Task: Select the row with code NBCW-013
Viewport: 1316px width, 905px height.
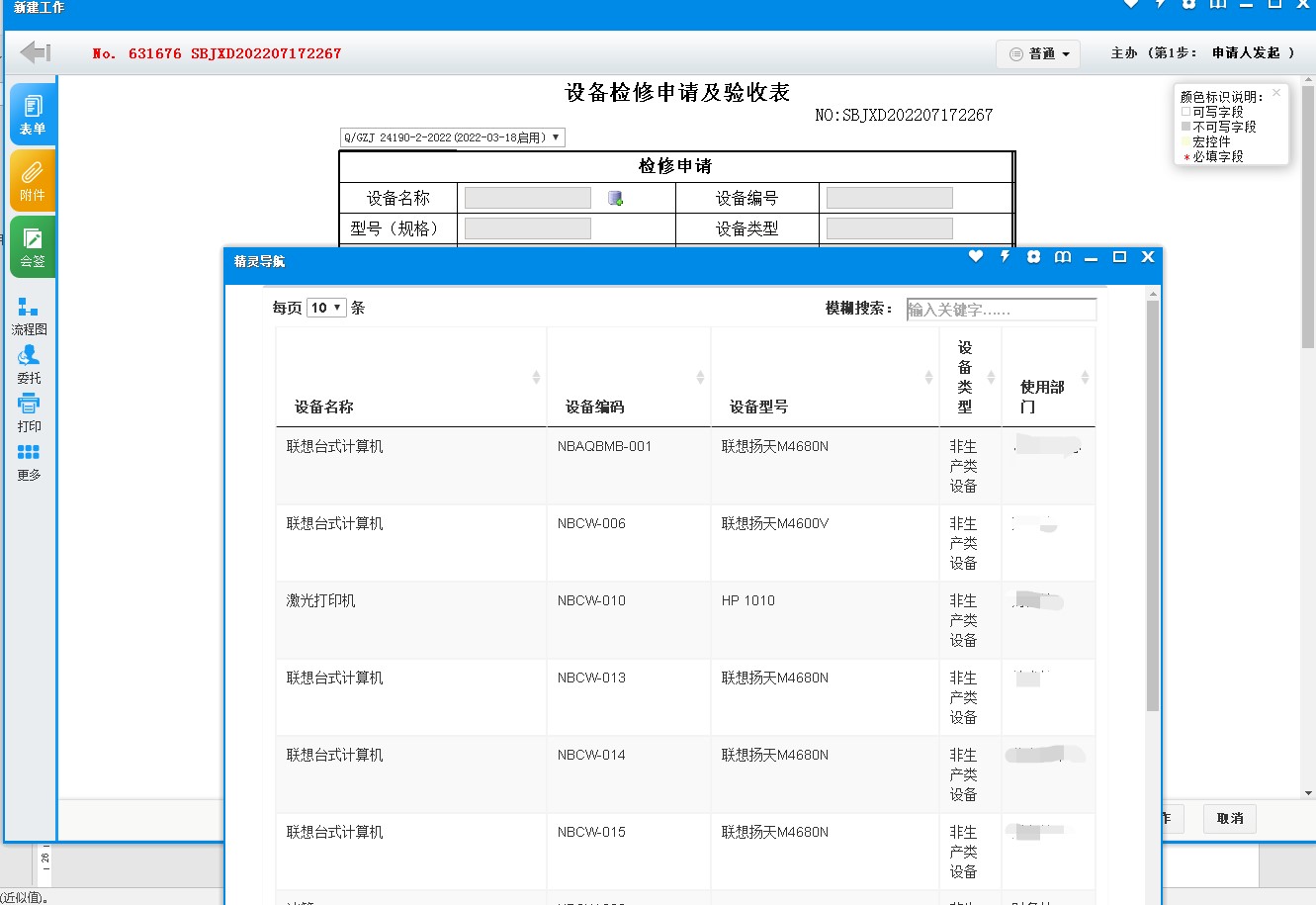Action: [x=685, y=697]
